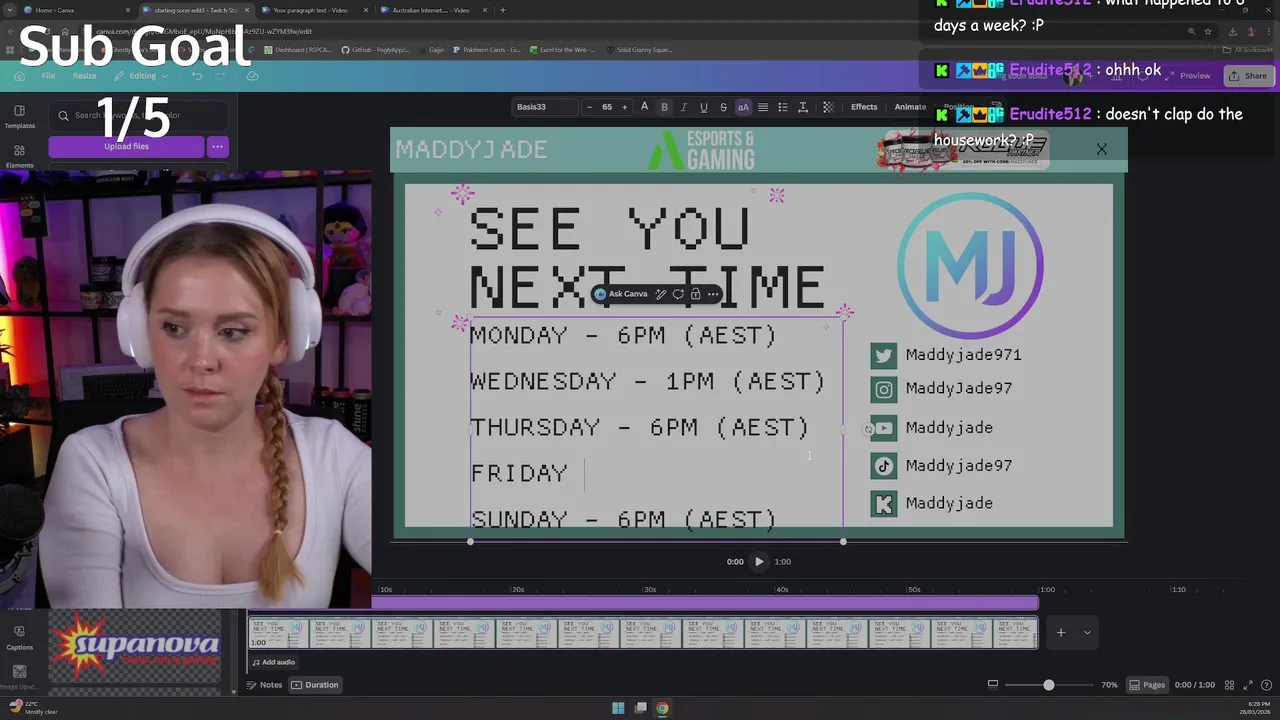Click the timeline video clip thumbnail
The width and height of the screenshot is (1280, 720).
[644, 633]
